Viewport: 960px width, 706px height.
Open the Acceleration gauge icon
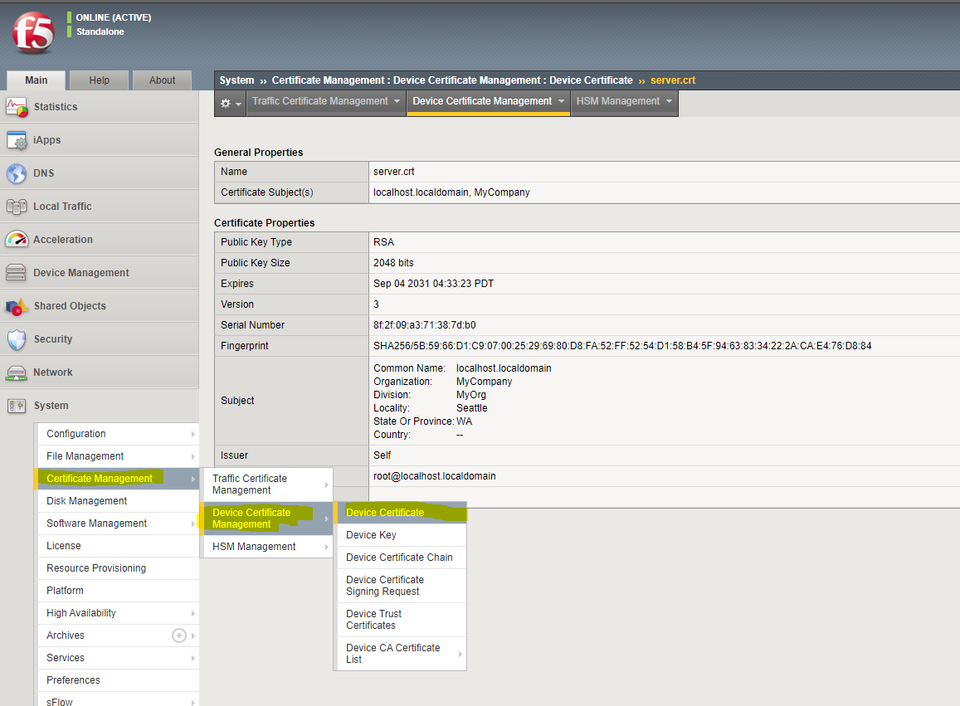tap(16, 240)
